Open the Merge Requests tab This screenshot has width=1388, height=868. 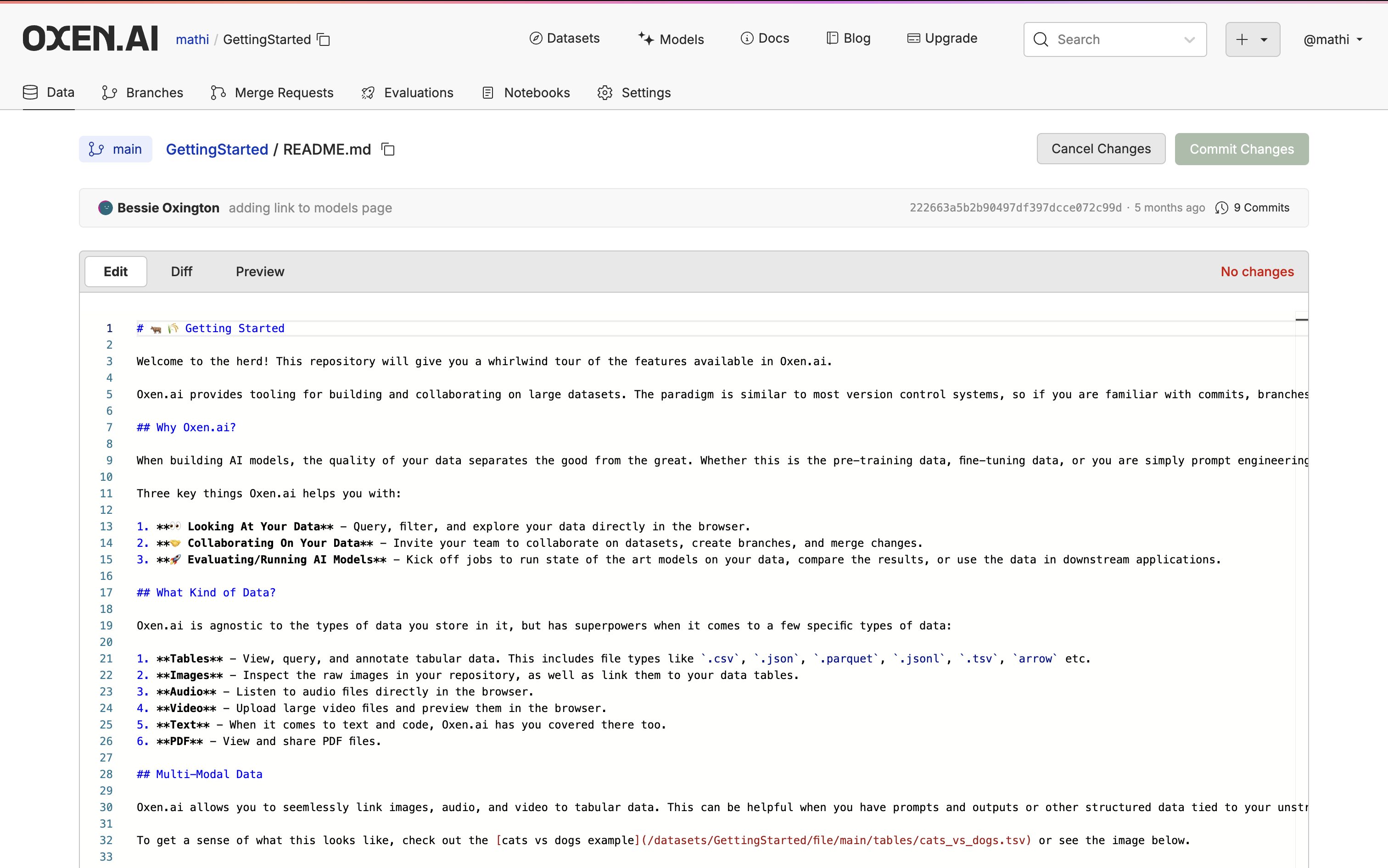pyautogui.click(x=272, y=92)
